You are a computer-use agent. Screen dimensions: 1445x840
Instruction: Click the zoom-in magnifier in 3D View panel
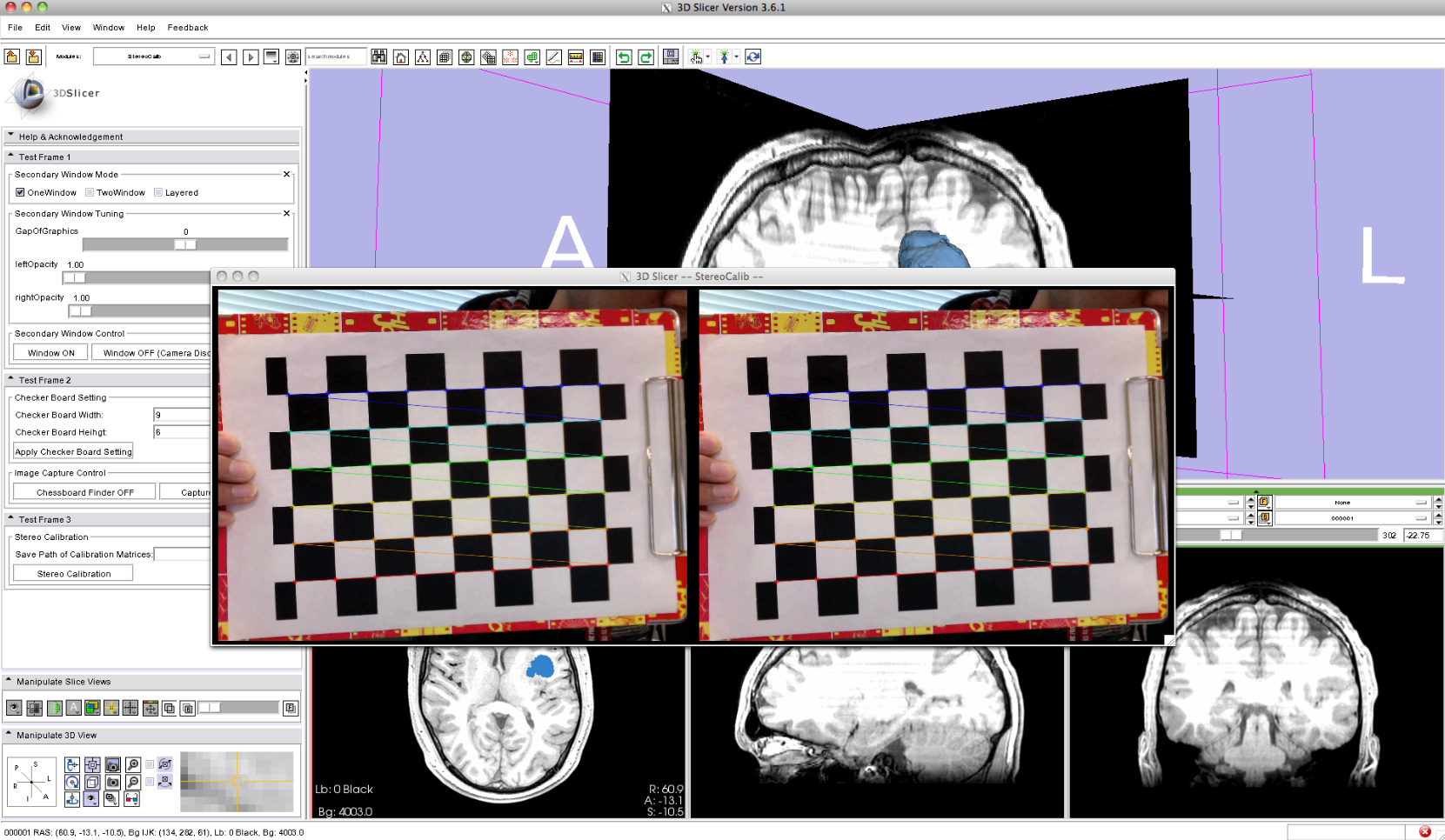tap(133, 765)
